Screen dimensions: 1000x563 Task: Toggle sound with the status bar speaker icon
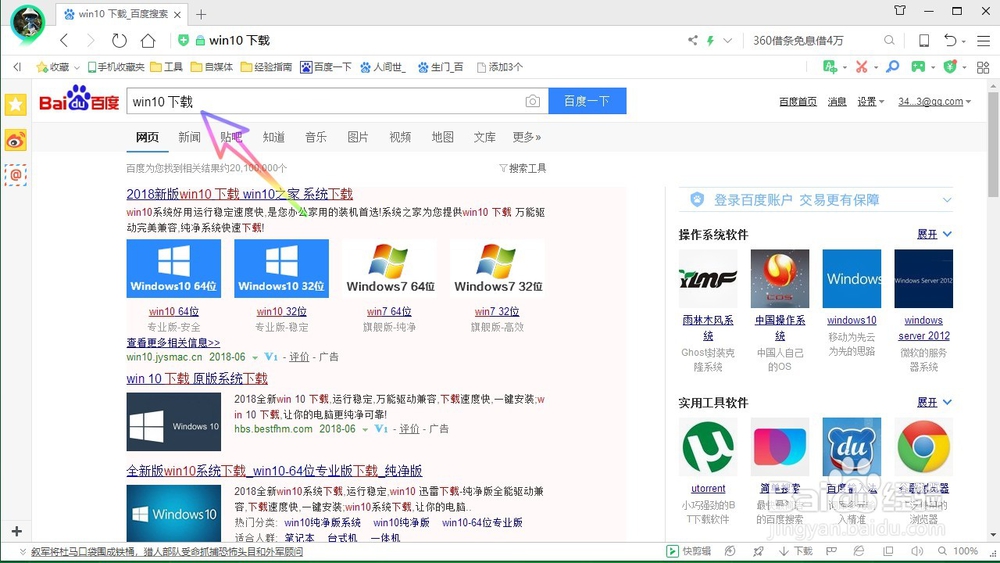point(917,551)
